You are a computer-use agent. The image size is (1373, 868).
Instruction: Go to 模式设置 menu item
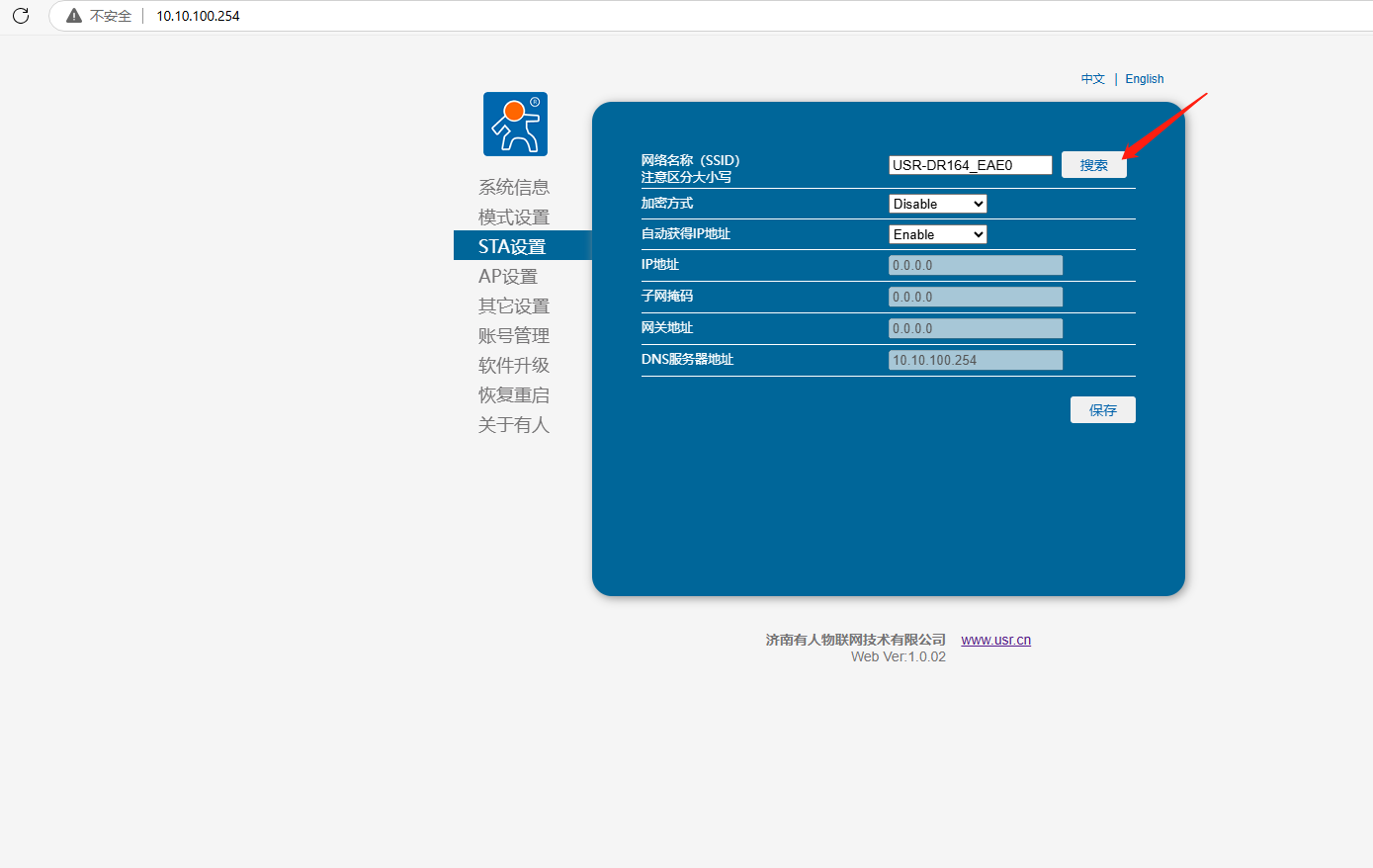pos(513,217)
